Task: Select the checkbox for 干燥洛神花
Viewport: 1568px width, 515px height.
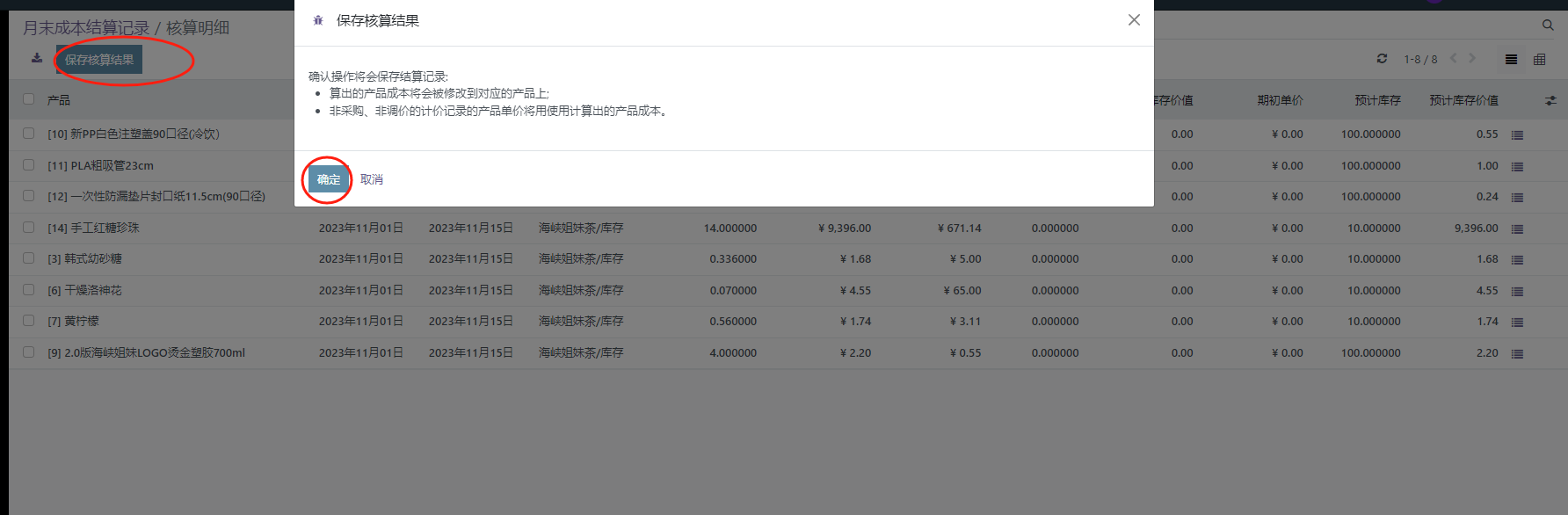Action: 29,290
